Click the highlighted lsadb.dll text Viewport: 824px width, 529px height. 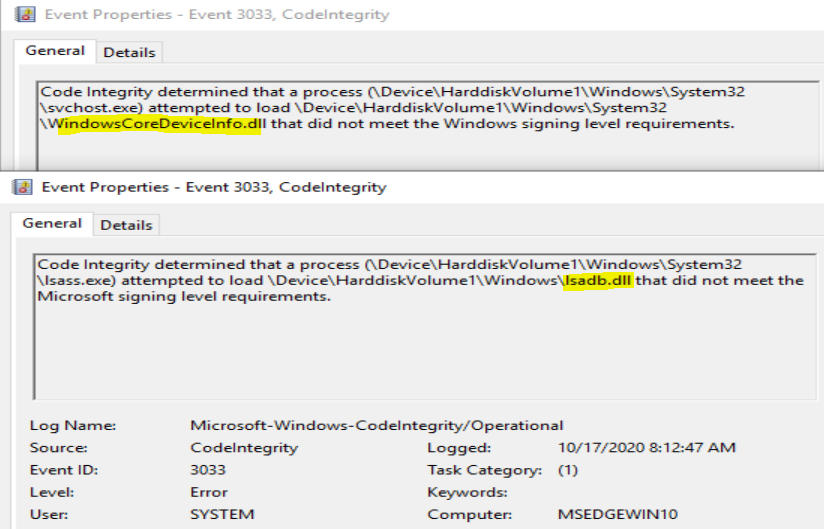pyautogui.click(x=598, y=281)
